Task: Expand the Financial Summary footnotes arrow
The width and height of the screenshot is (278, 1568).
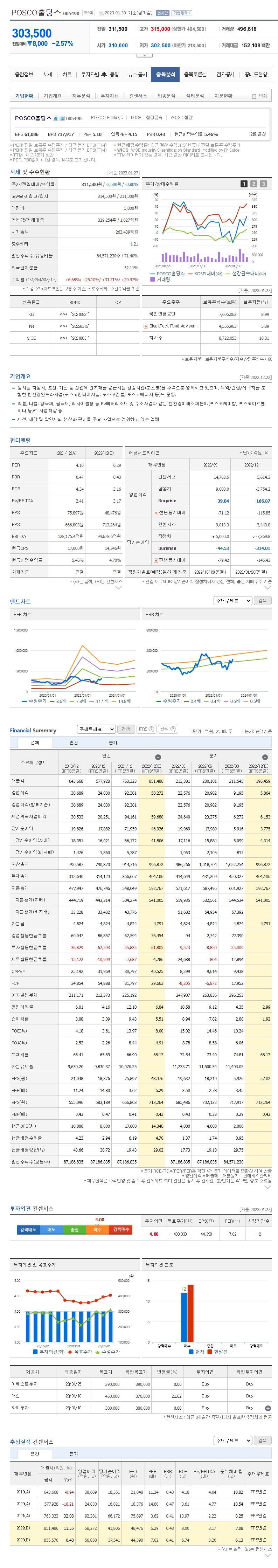Action: tap(268, 1187)
